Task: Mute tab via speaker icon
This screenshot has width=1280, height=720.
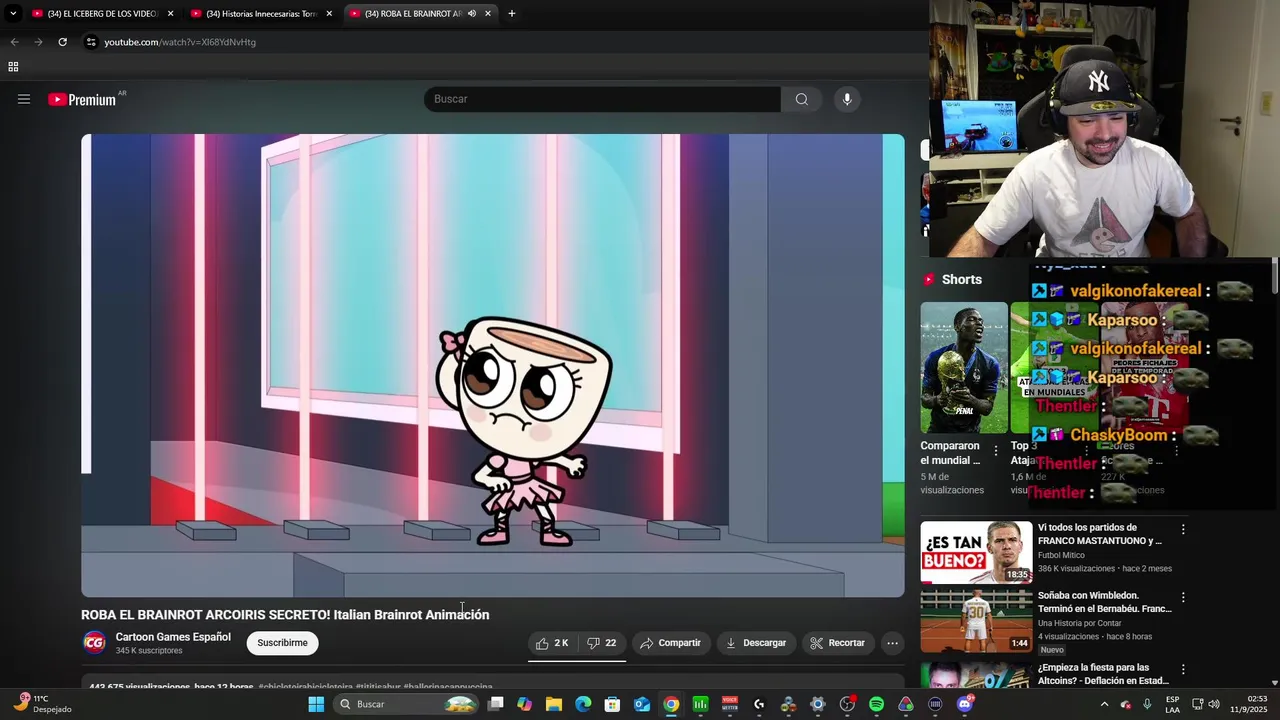Action: click(472, 14)
